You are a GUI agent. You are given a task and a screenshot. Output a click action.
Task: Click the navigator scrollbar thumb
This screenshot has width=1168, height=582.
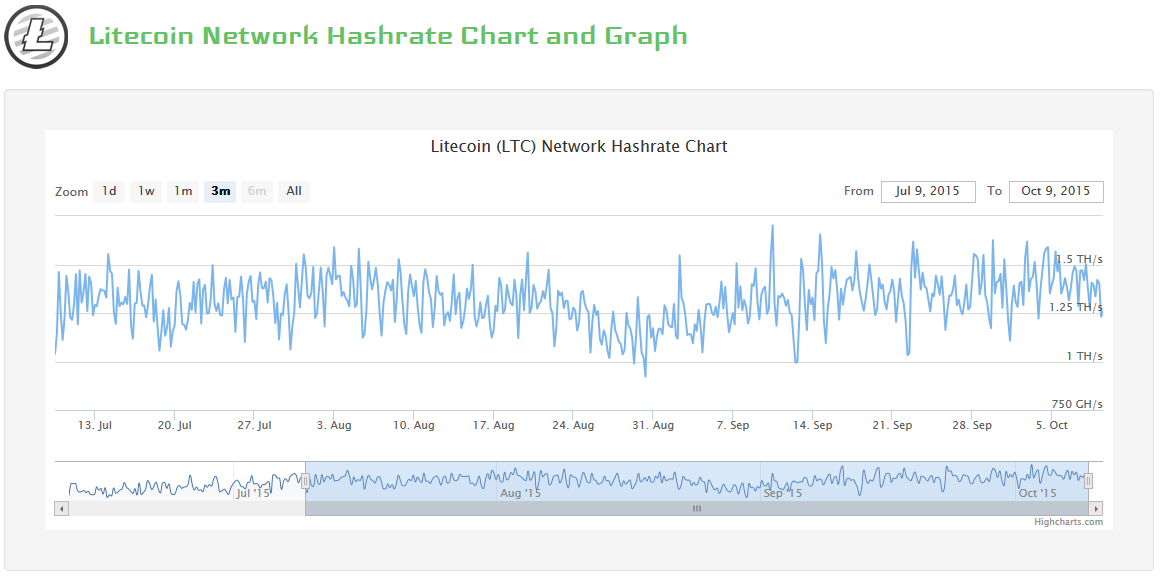[x=696, y=509]
